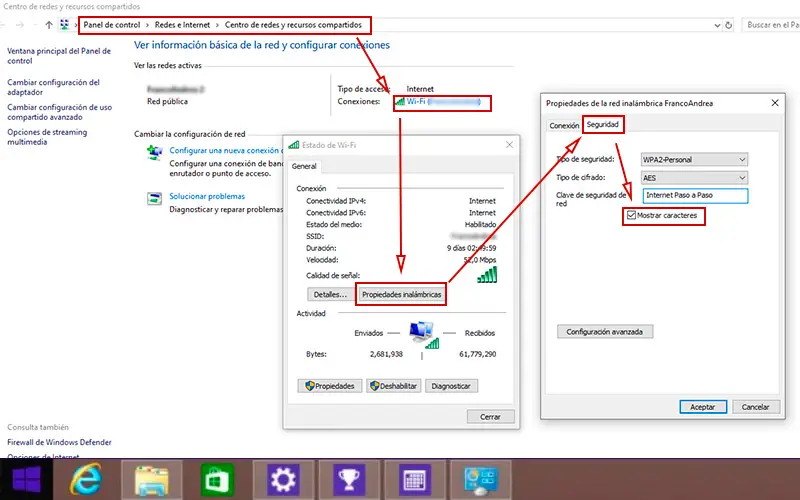Open Ventana principal del Panel de control
Viewport: 800px width, 500px height.
point(59,56)
